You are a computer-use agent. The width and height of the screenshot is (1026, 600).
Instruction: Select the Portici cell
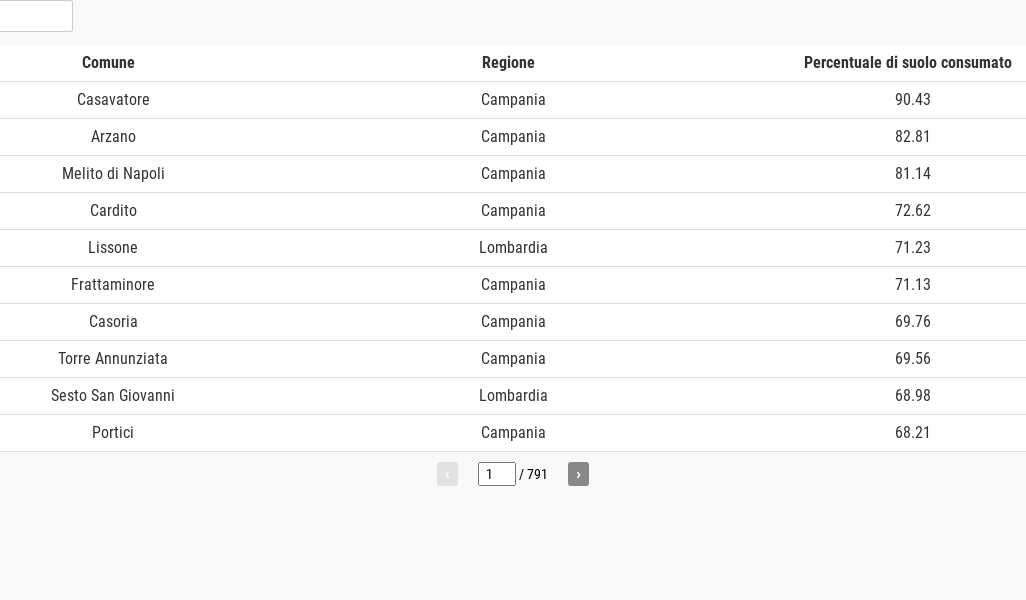point(113,433)
